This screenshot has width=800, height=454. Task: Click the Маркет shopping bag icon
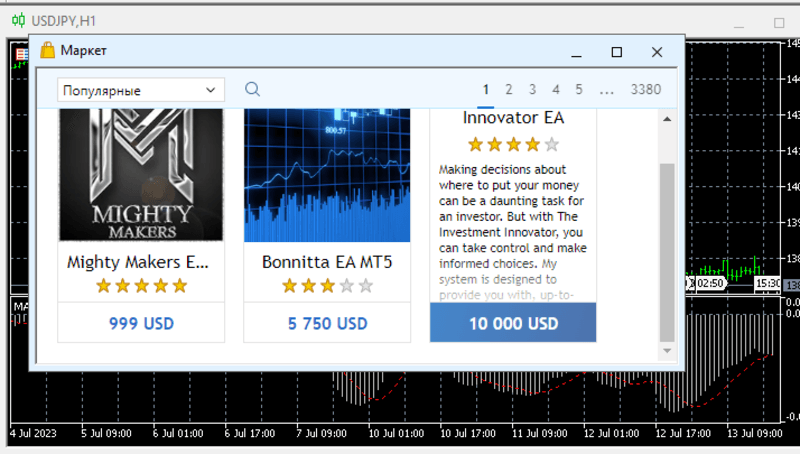point(47,50)
